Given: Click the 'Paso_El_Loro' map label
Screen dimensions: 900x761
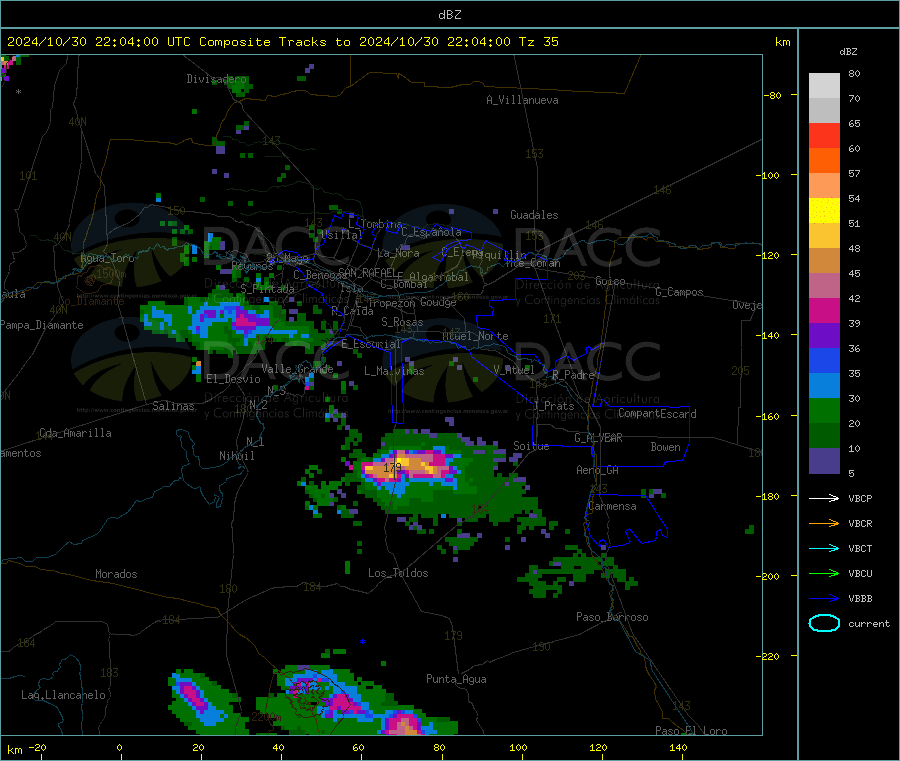Looking at the screenshot, I should pos(691,731).
